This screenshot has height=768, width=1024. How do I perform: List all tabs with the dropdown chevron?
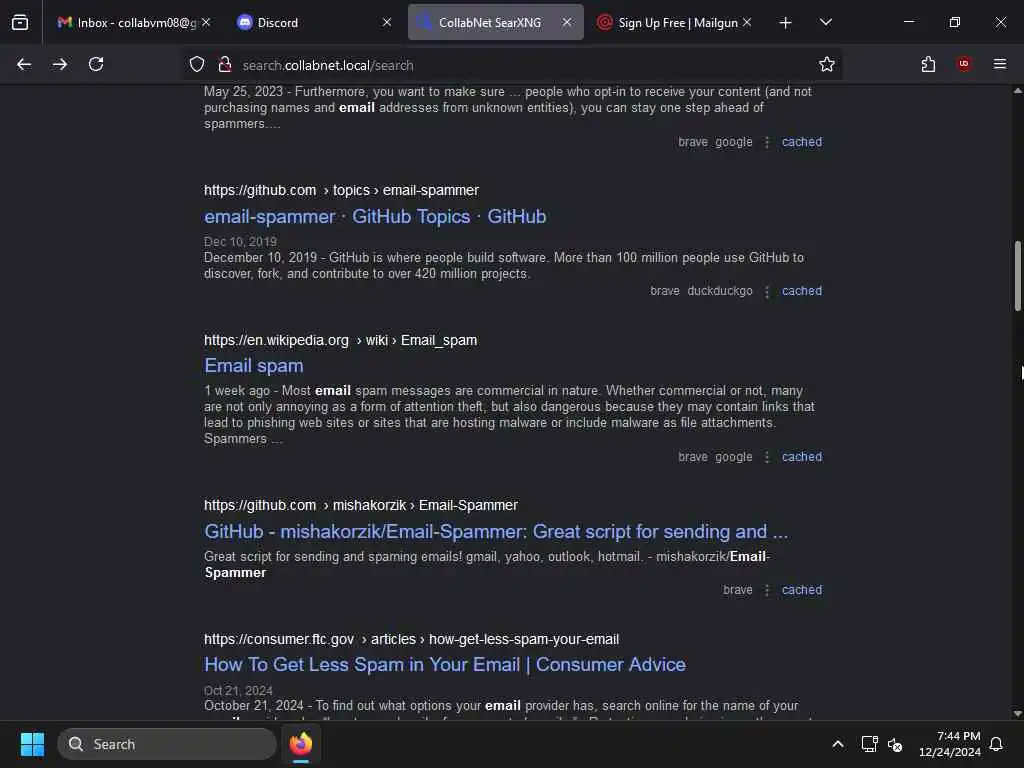(826, 23)
